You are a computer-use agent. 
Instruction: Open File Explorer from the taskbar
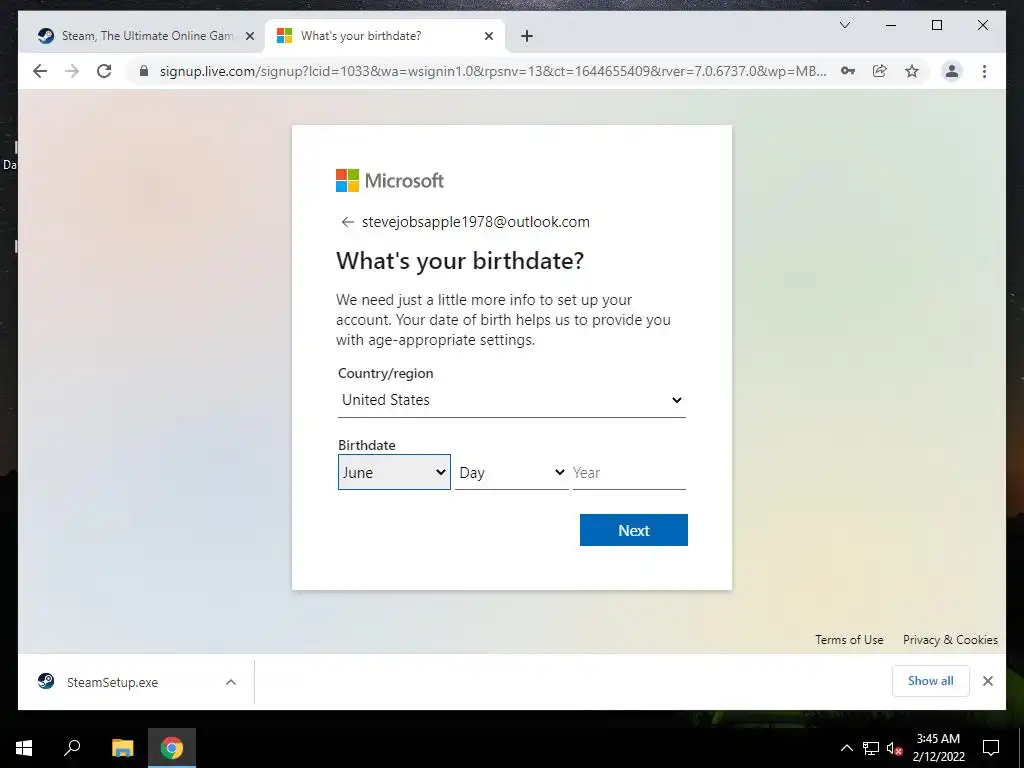tap(122, 748)
